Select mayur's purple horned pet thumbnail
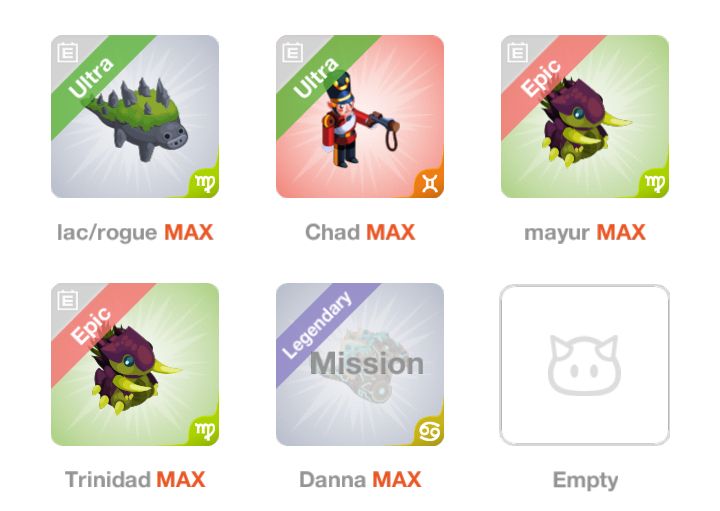Image resolution: width=720 pixels, height=511 pixels. (585, 117)
